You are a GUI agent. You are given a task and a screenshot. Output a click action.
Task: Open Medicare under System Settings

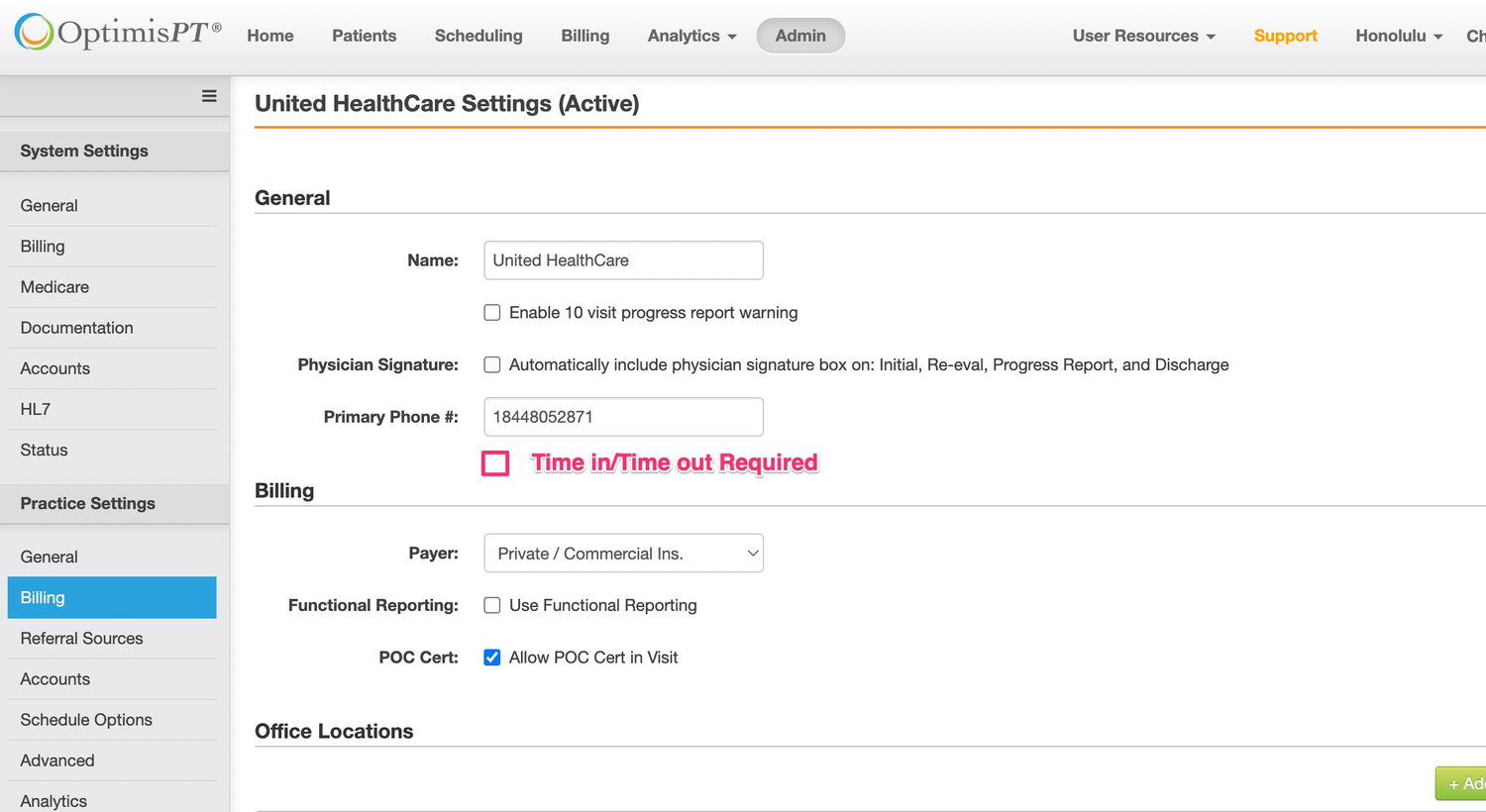[x=54, y=287]
